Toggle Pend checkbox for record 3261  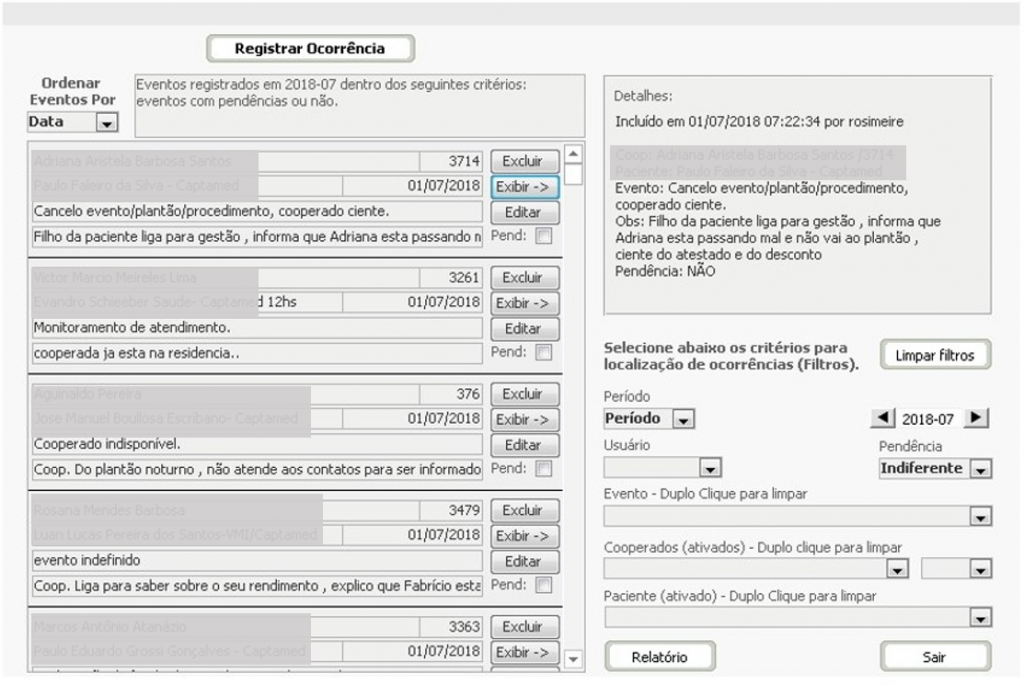pos(543,353)
